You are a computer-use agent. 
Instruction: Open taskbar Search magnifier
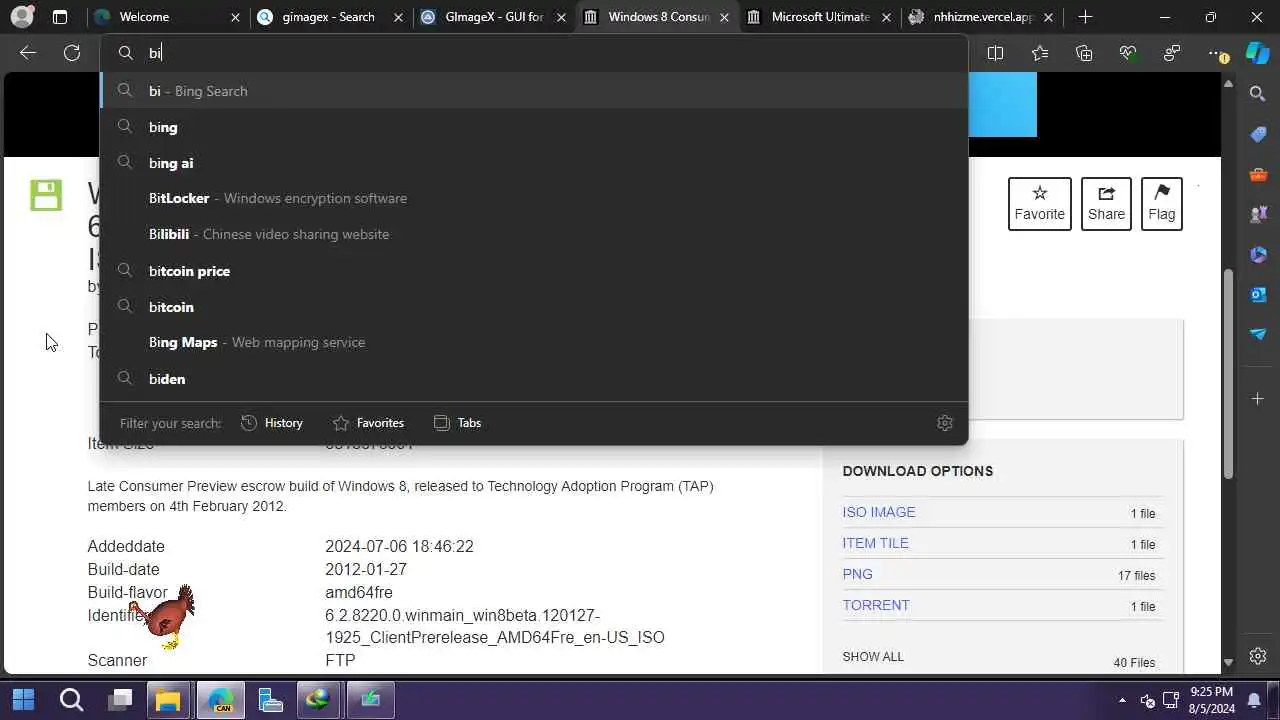tap(72, 700)
